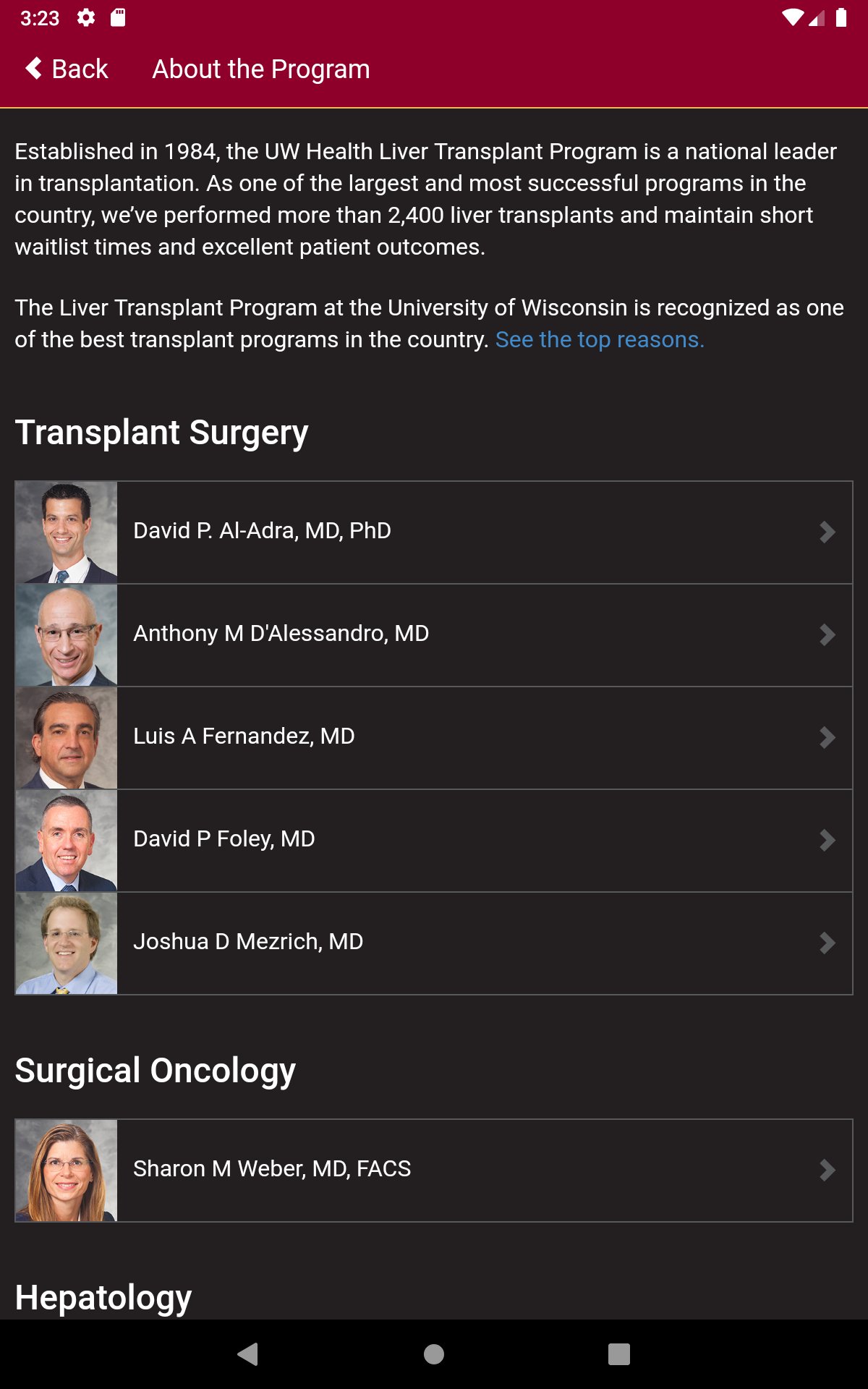Tap Sharon M Weber's portrait thumbnail
The image size is (868, 1389).
click(x=67, y=1171)
